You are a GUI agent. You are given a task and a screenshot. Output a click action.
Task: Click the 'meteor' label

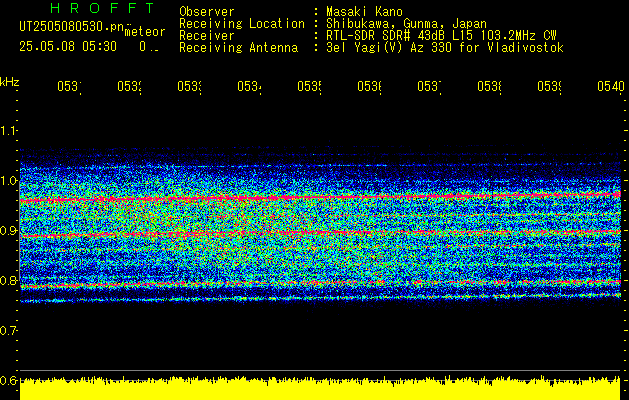145,32
